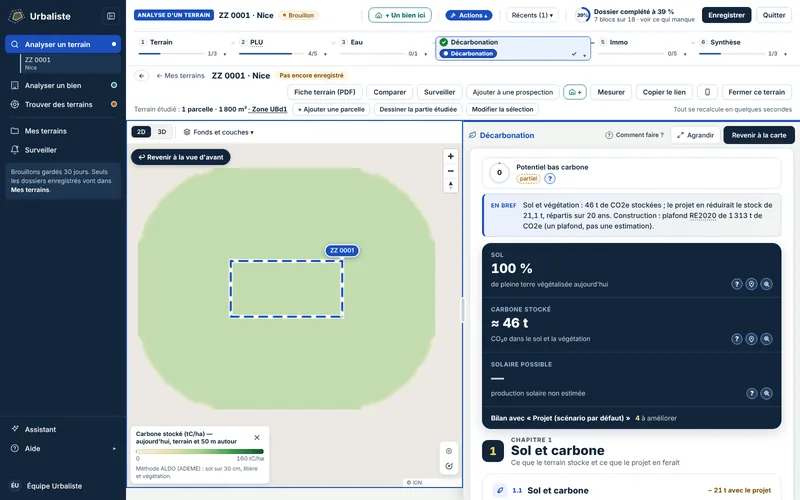Click the circular refresh icon at the map's bottom right
Viewport: 800px width, 500px height.
(449, 466)
